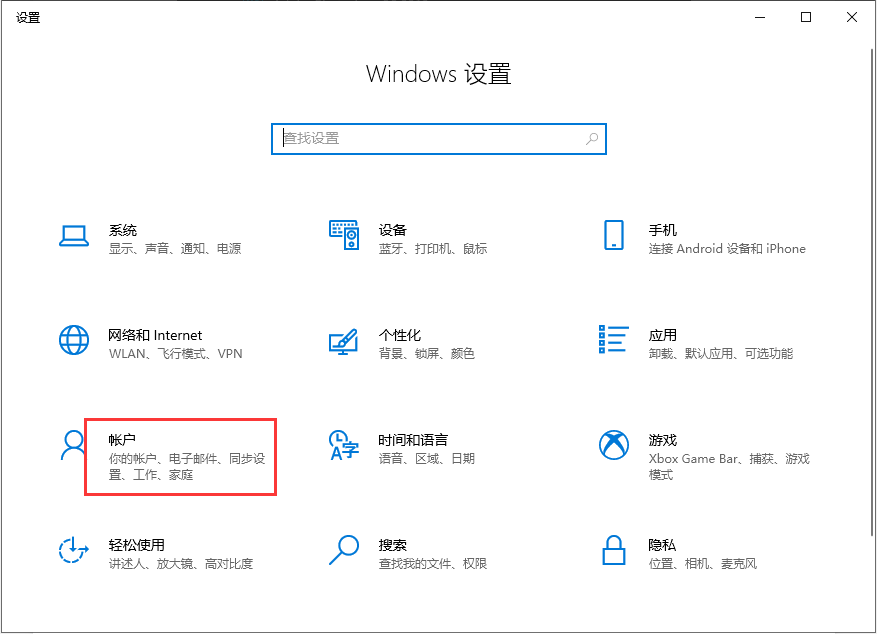Click the text WLAN、飞行模式、VPN
The height and width of the screenshot is (634, 877).
[176, 354]
